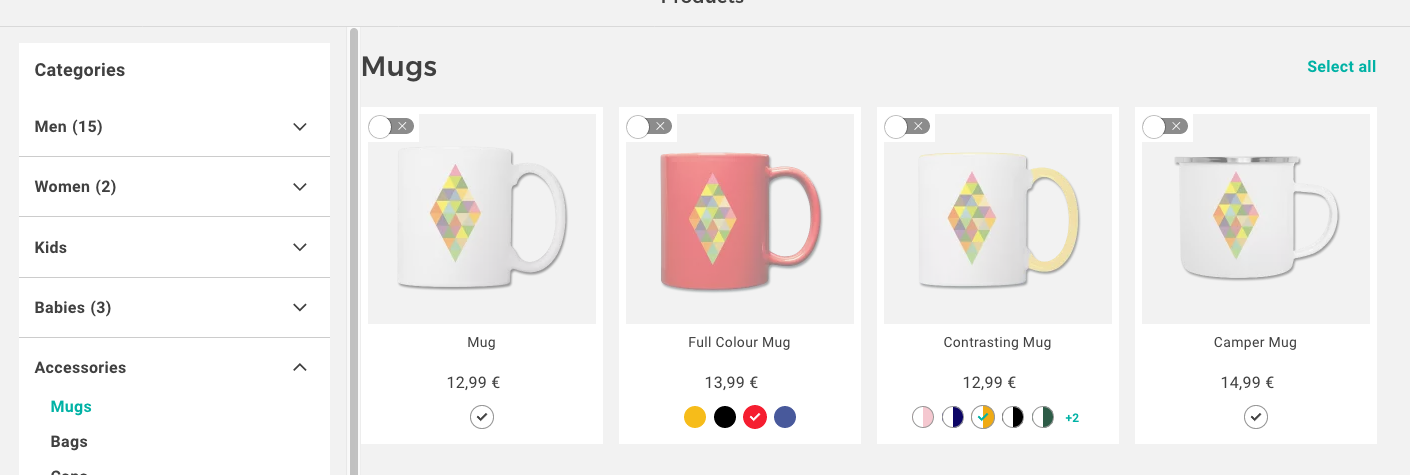Choose the white/pink Contrasting Mug colour

[x=923, y=417]
